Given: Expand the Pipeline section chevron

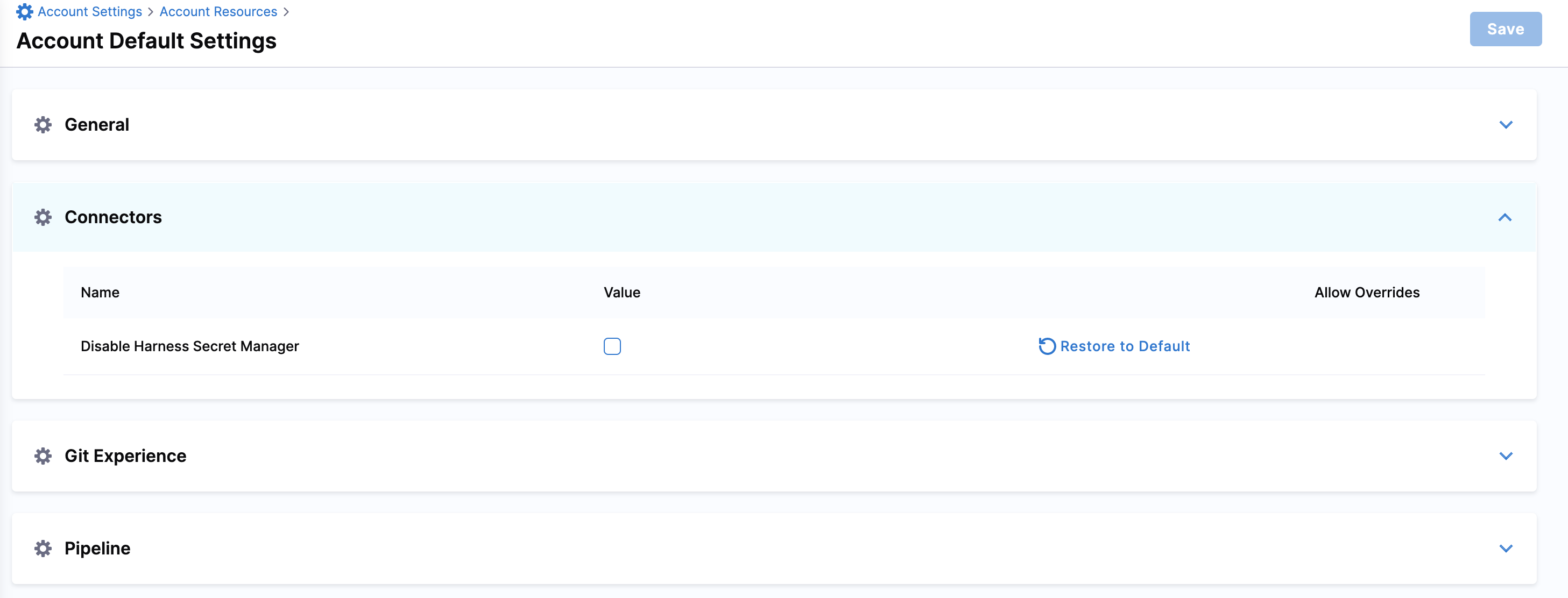Looking at the screenshot, I should (1505, 548).
